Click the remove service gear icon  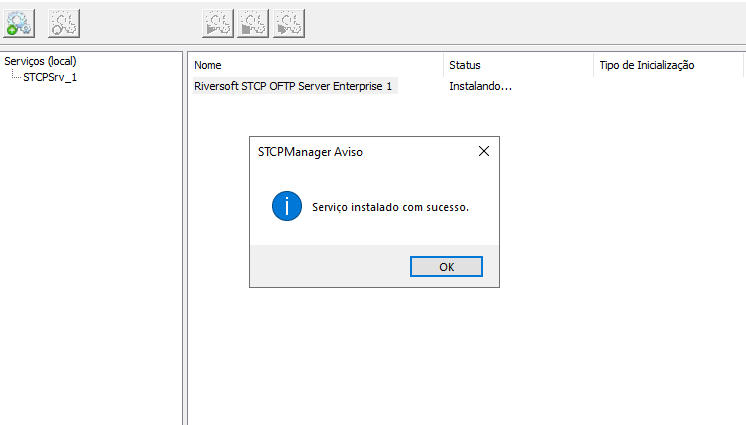tap(64, 23)
